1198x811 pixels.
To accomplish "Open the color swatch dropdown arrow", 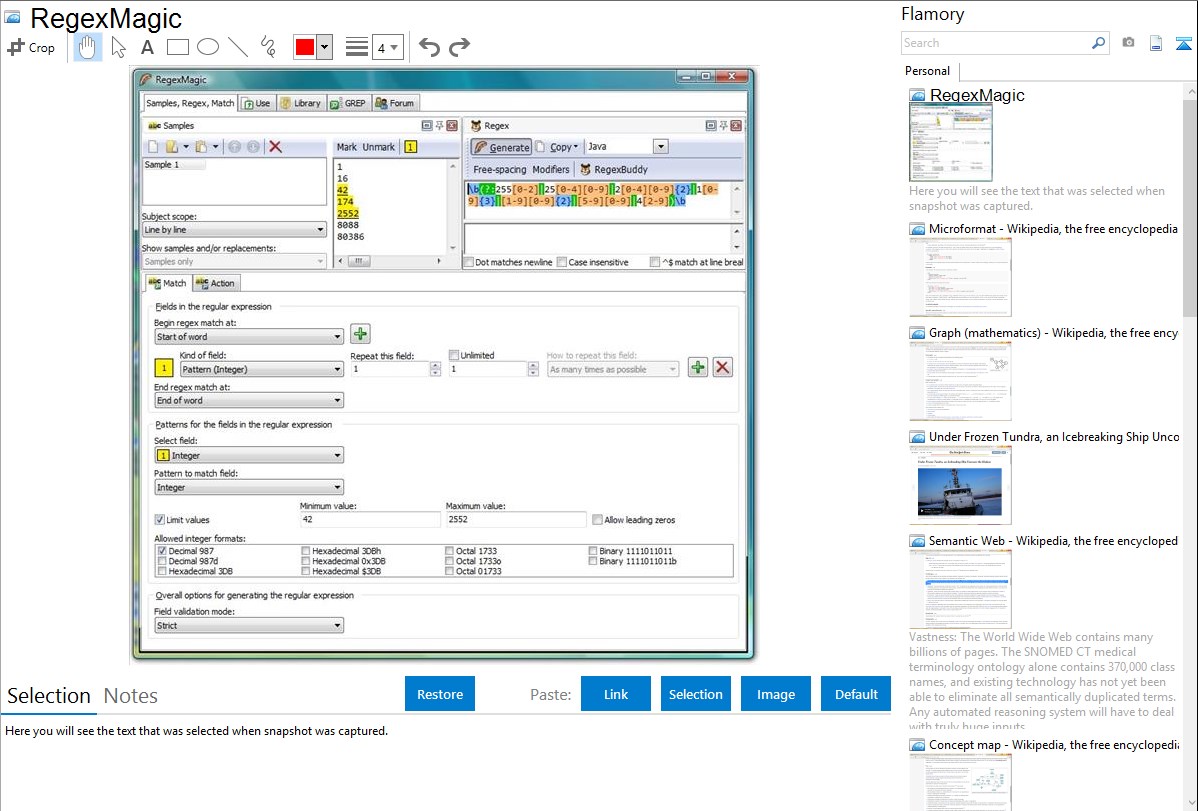I will coord(325,47).
